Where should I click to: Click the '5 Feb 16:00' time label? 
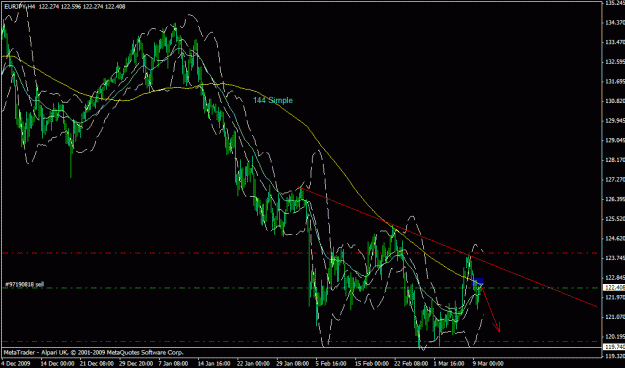tap(331, 364)
